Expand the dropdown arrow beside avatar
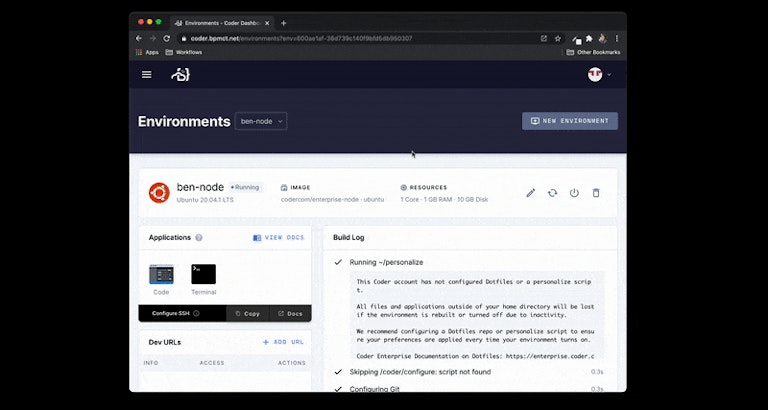Image resolution: width=768 pixels, height=410 pixels. [x=609, y=75]
